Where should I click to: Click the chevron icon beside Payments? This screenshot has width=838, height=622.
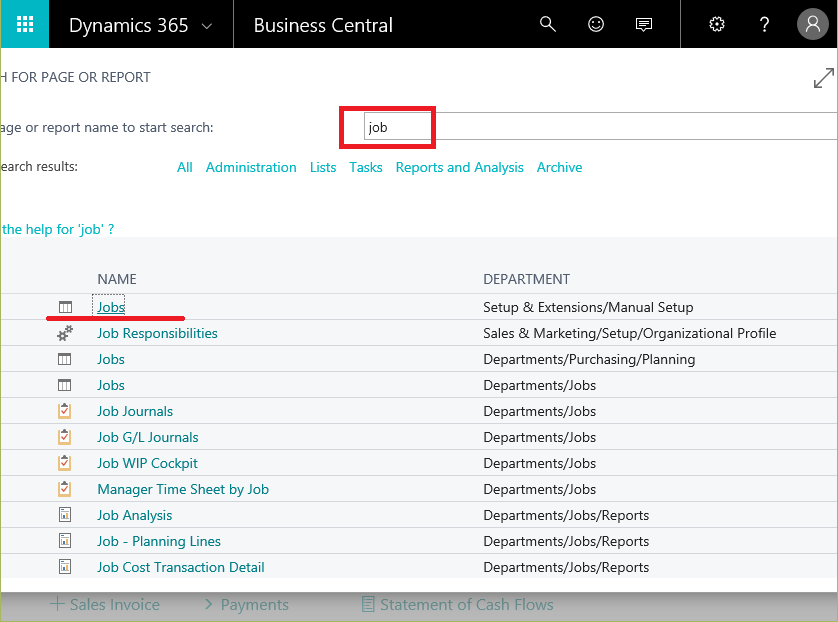[x=209, y=604]
